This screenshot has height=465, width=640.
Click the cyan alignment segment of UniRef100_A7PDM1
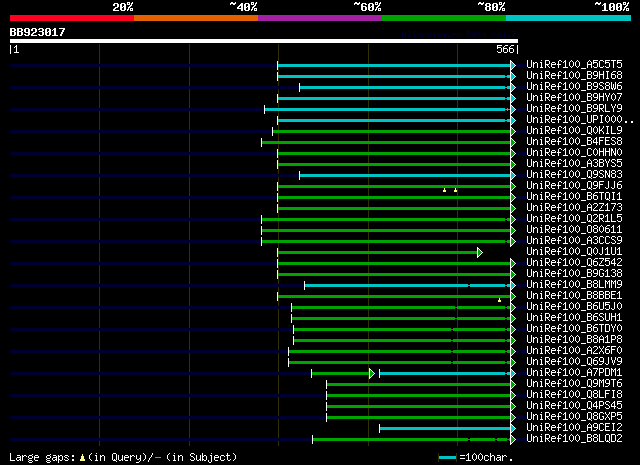(445, 374)
